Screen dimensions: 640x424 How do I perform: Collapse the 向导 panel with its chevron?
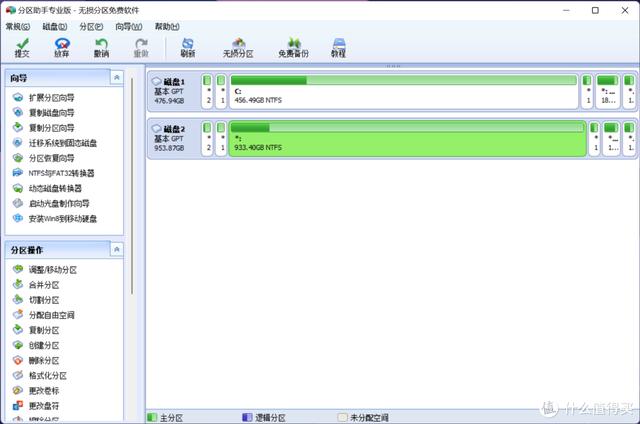click(x=117, y=78)
